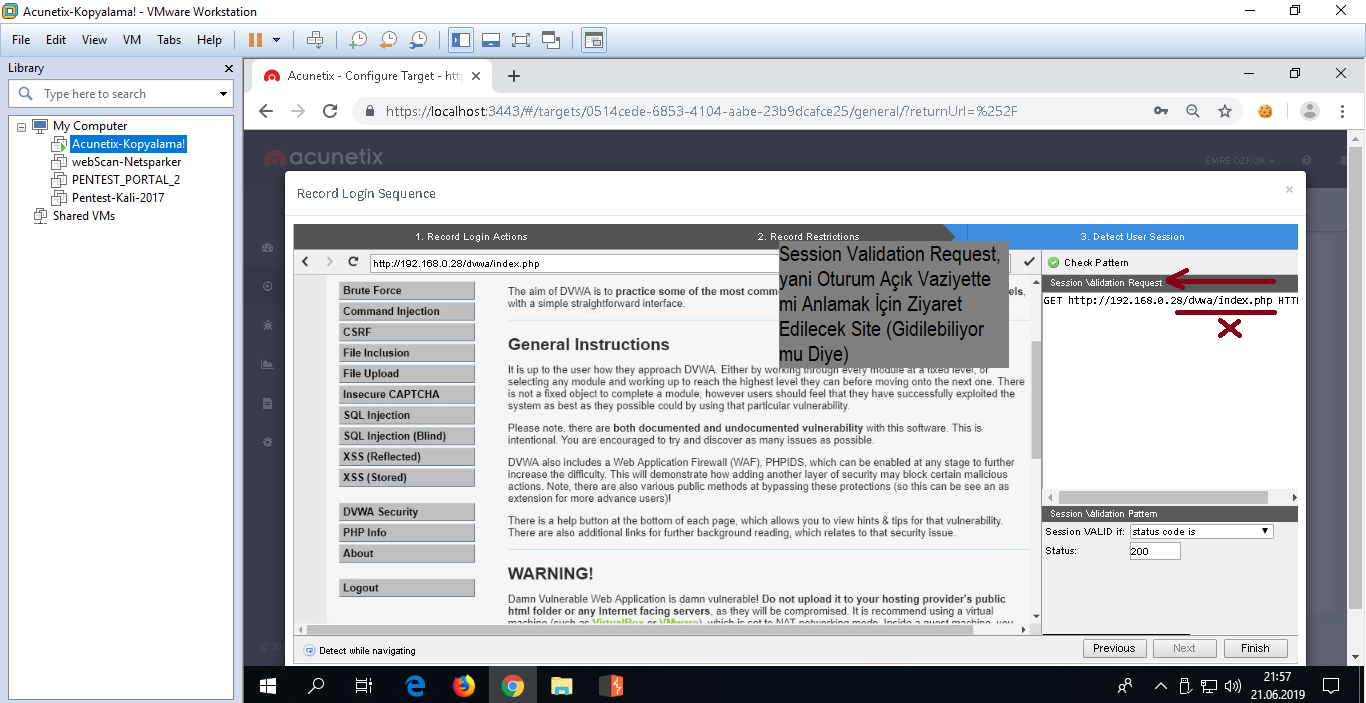Toggle the VMware thumbnail bar view
This screenshot has width=1366, height=703.
click(490, 40)
